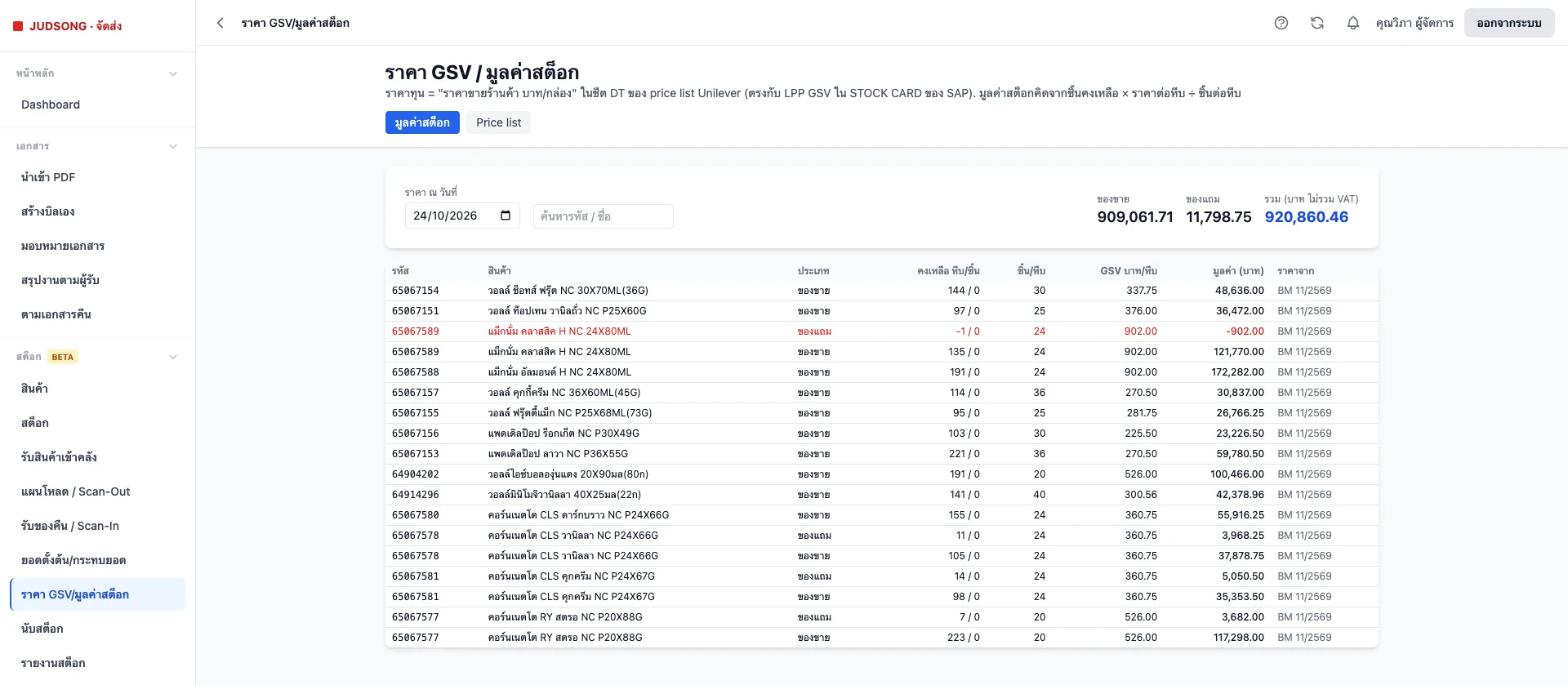Open รับสินค้าเข้าคลัง sidebar item

[x=97, y=457]
